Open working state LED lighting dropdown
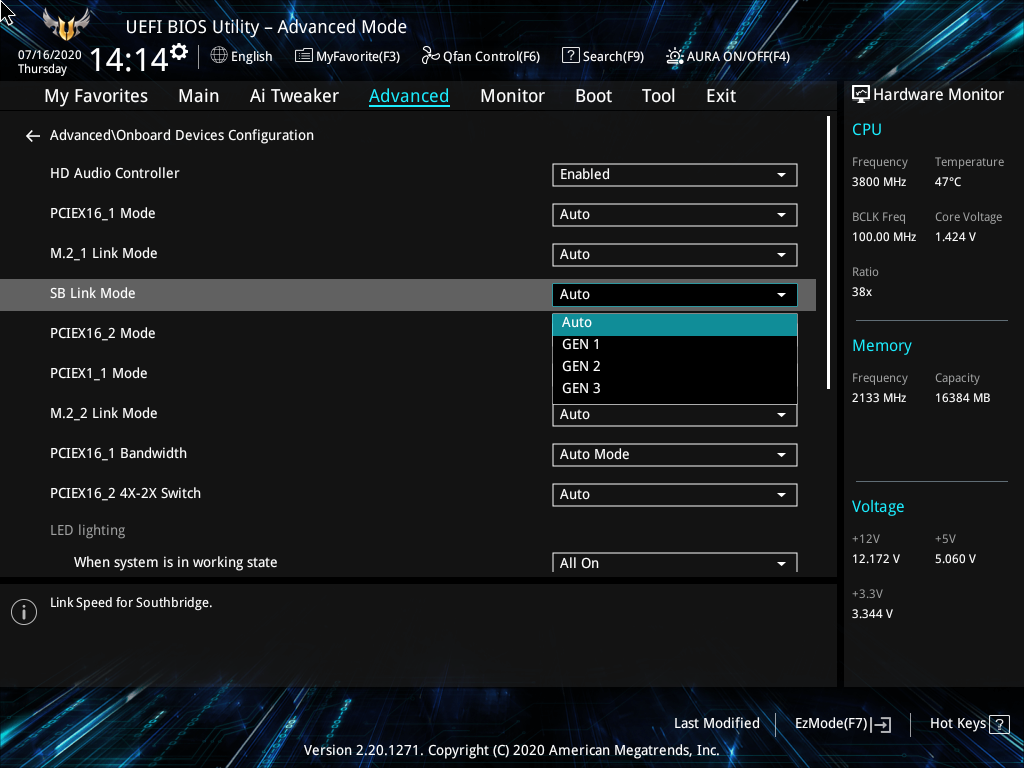 pyautogui.click(x=675, y=563)
